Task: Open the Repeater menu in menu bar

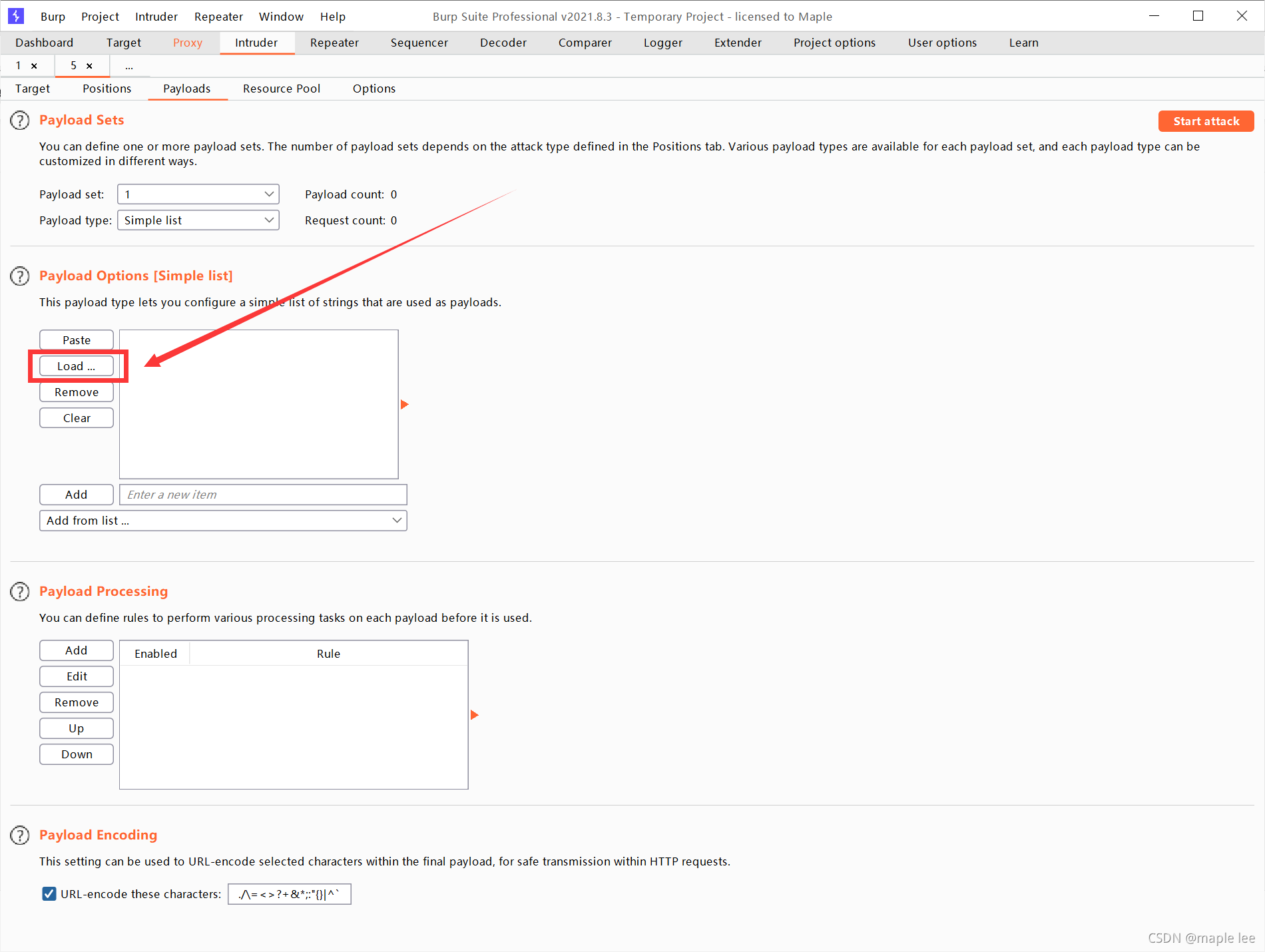Action: tap(218, 17)
